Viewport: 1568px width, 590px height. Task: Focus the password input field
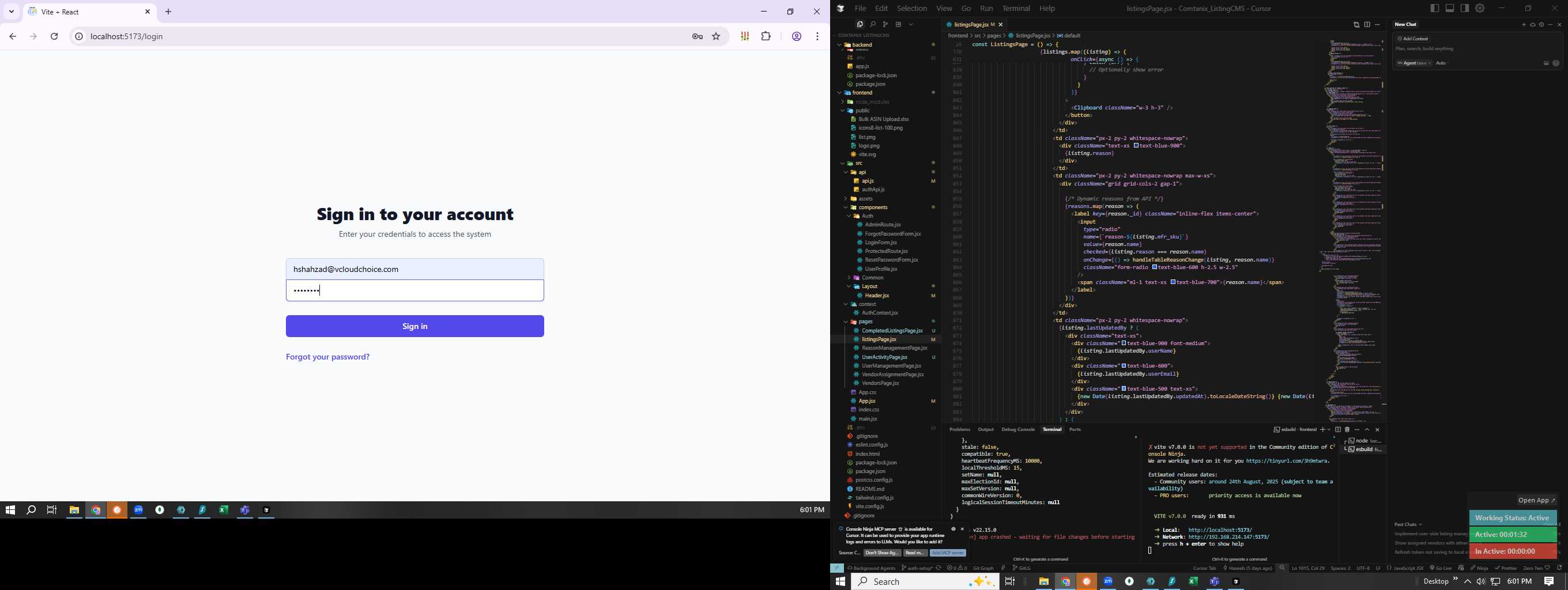pyautogui.click(x=415, y=290)
